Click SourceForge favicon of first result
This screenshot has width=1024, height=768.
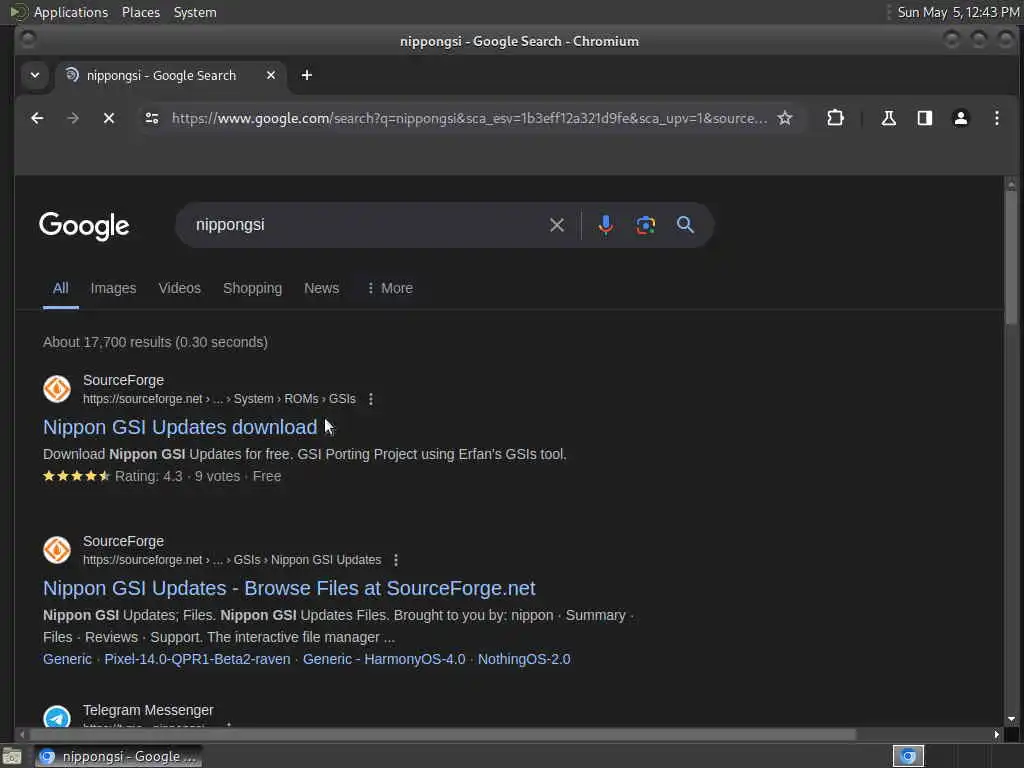pyautogui.click(x=57, y=389)
